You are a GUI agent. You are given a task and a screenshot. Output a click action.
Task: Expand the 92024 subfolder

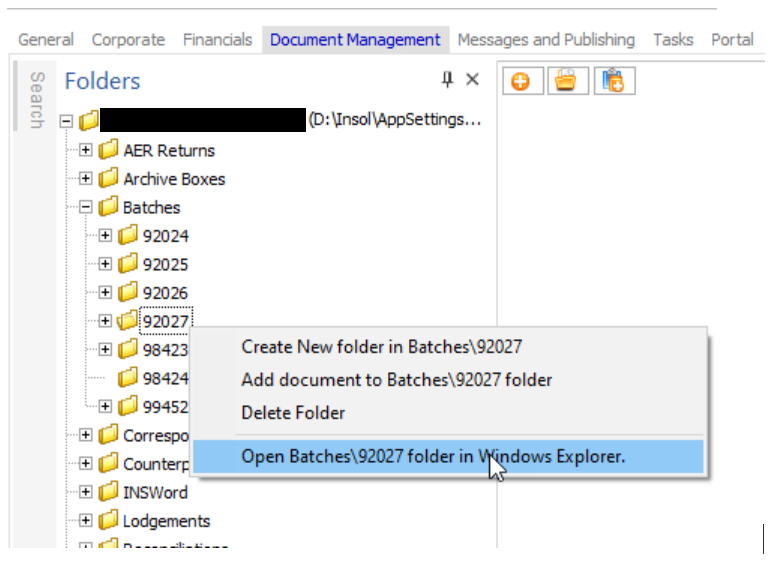pos(105,236)
